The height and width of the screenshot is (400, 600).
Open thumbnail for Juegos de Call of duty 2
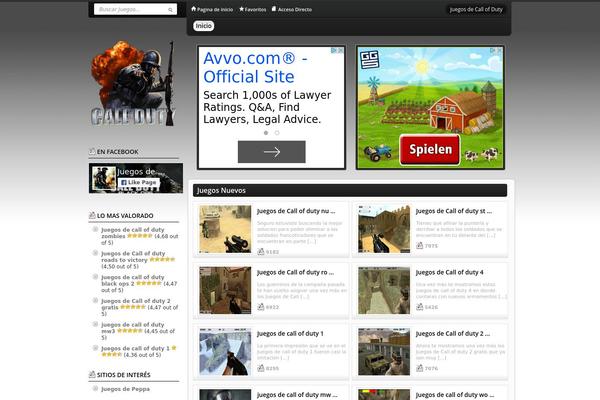point(384,351)
